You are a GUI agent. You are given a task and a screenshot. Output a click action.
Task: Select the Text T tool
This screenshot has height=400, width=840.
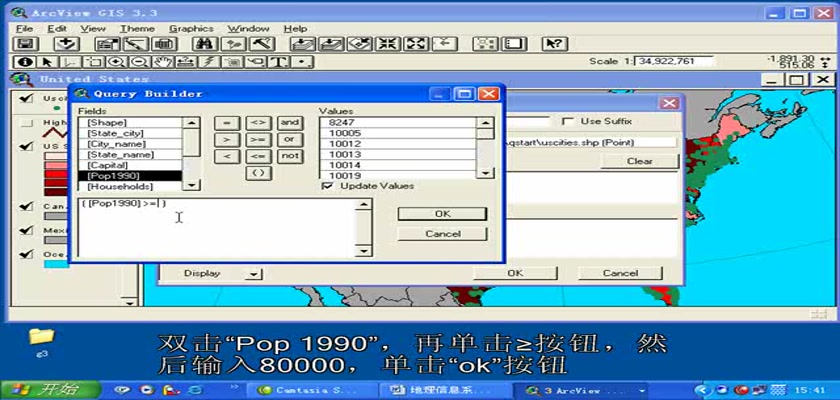point(279,62)
